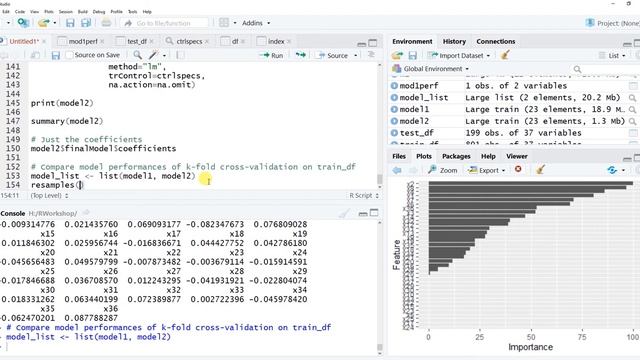Click the console input prompt line

tap(190, 347)
